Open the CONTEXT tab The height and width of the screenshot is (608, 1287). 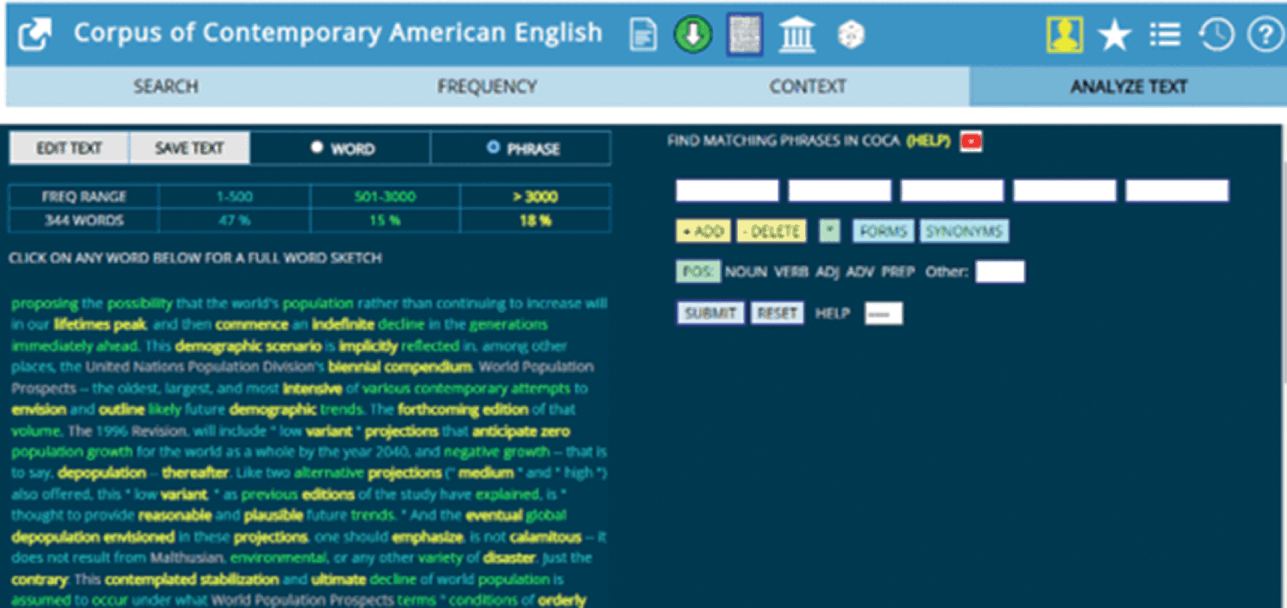click(808, 87)
